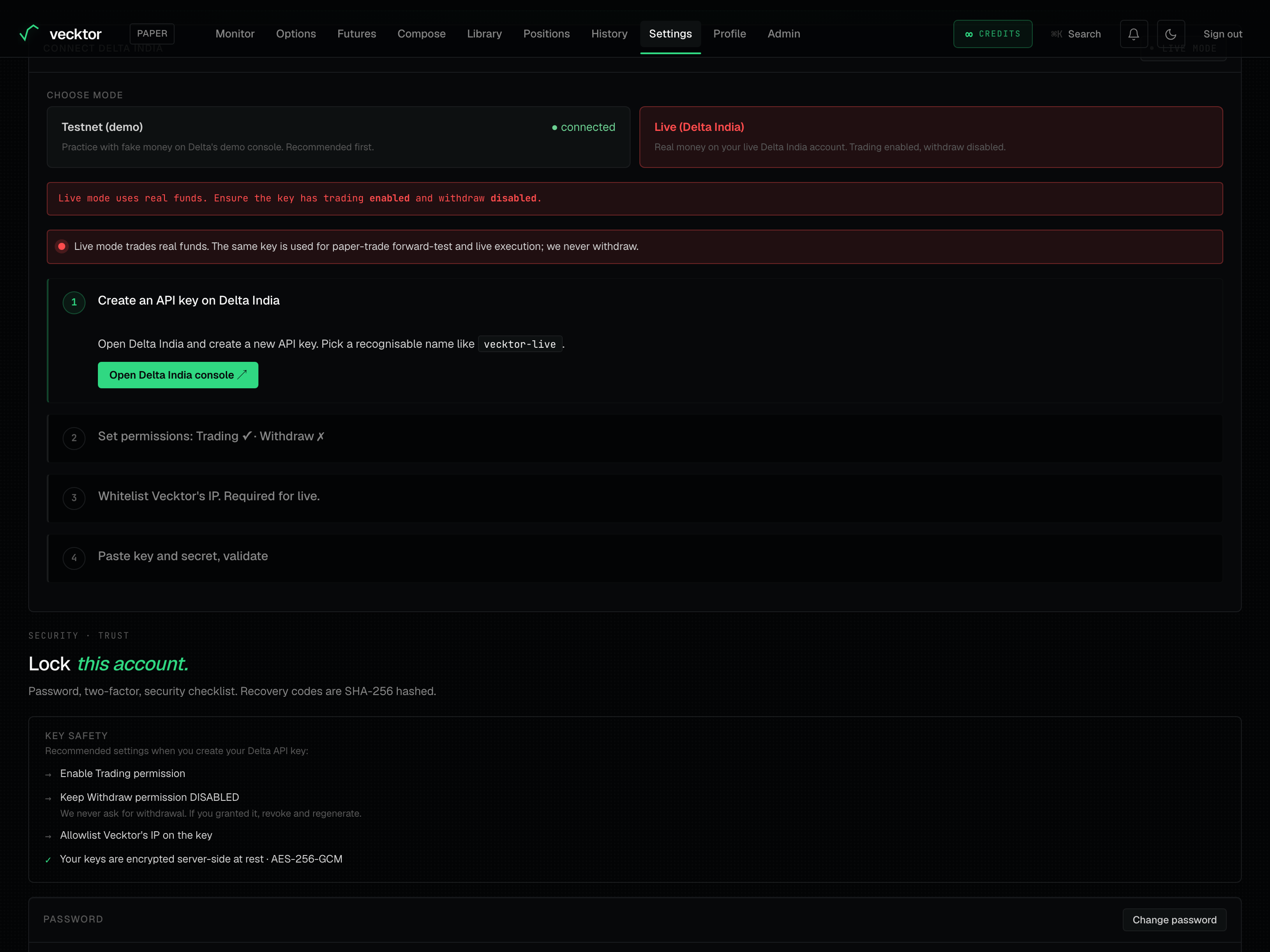The width and height of the screenshot is (1270, 952).
Task: Click the Change password button
Action: (1174, 919)
